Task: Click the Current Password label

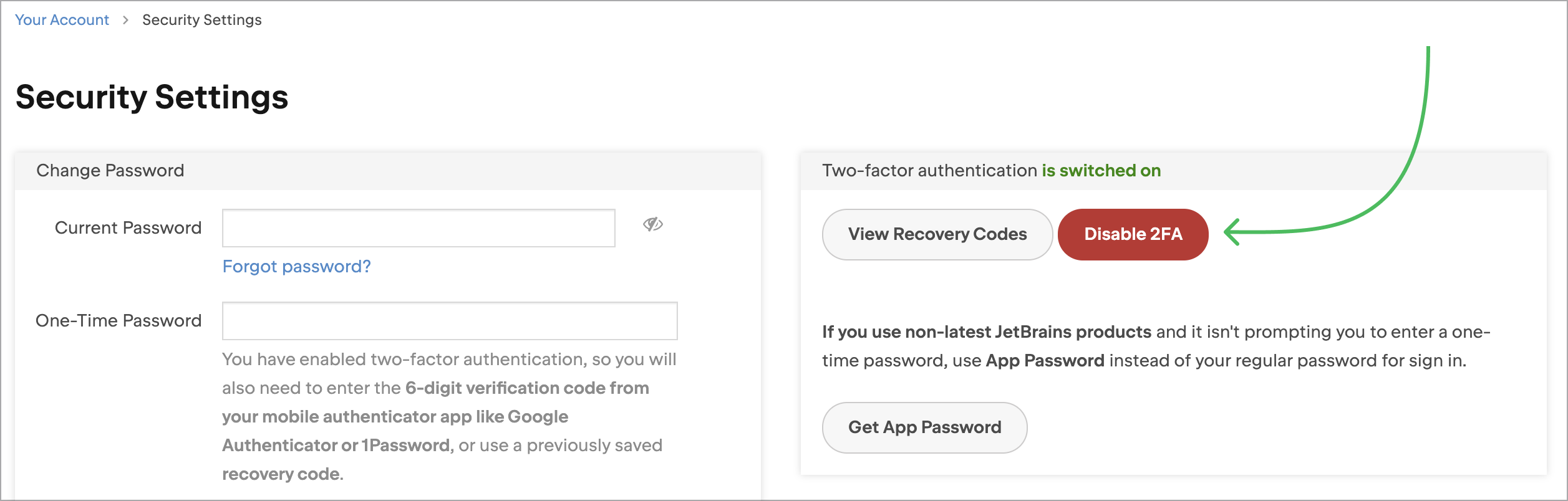Action: 128,228
